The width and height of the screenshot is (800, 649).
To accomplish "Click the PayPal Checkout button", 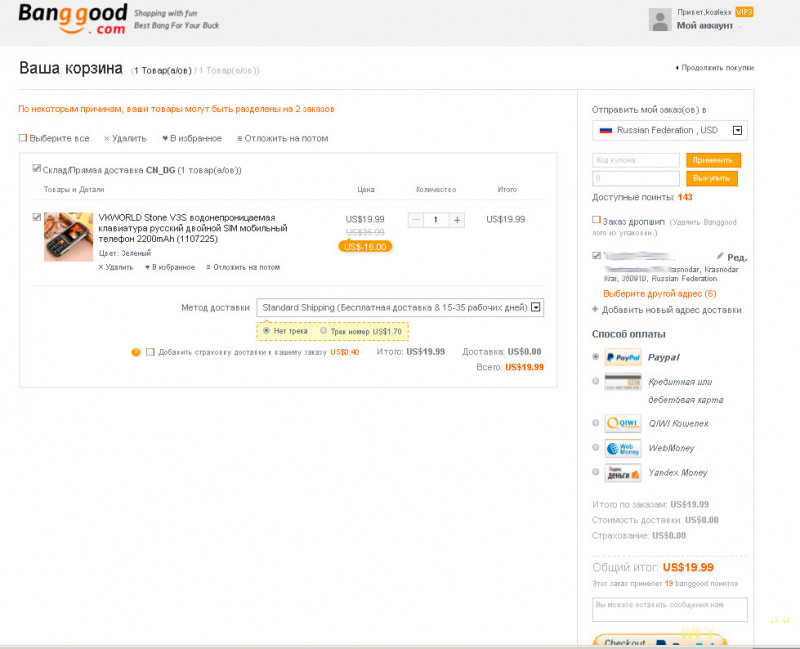I will pyautogui.click(x=660, y=641).
